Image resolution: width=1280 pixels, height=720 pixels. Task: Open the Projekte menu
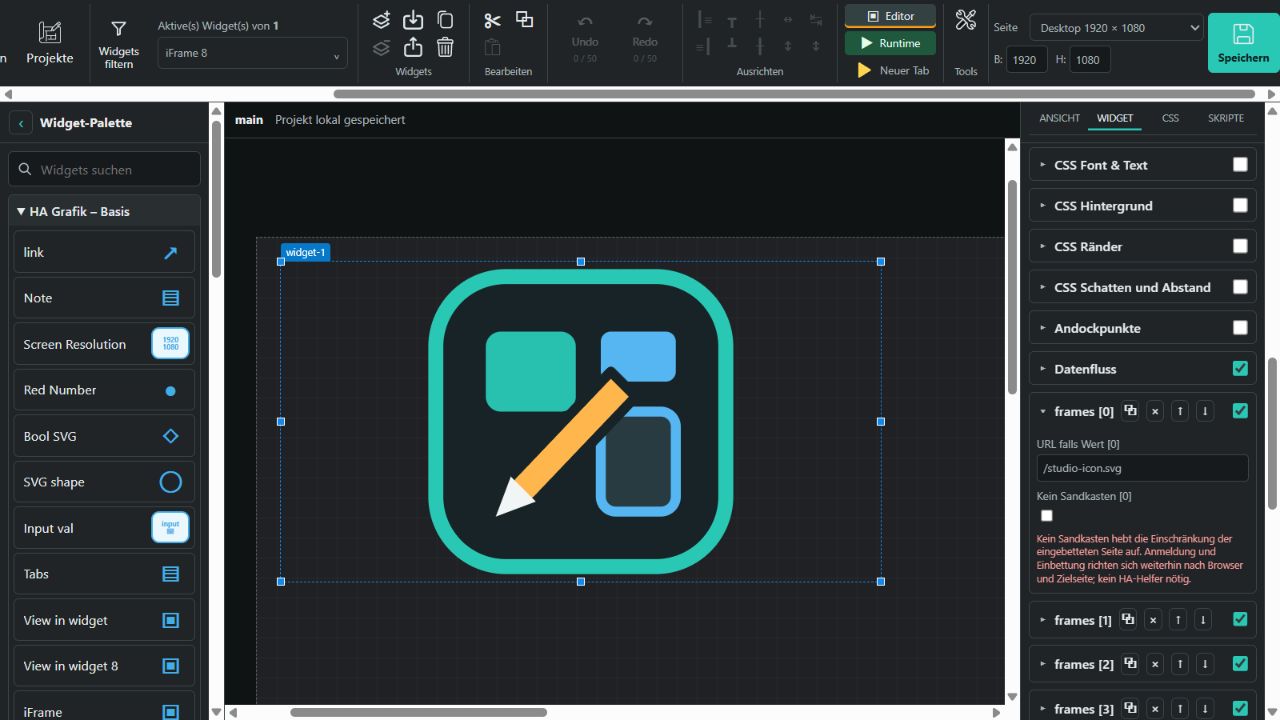point(50,44)
